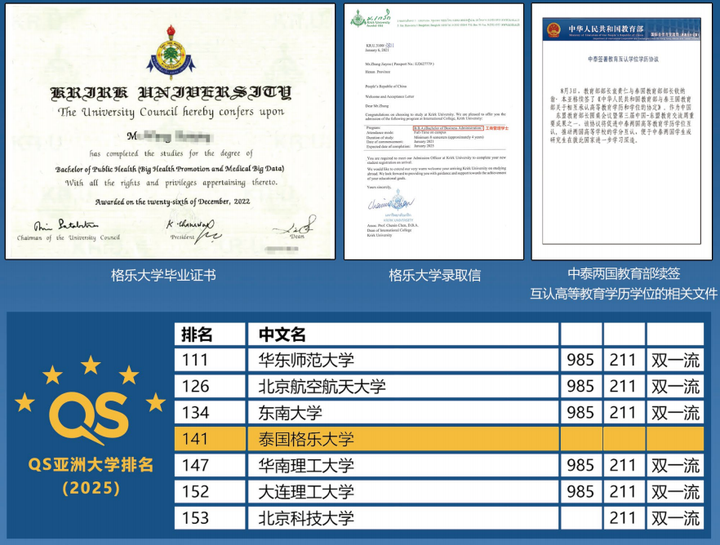Select the 华东师范大学 name cell
Viewport: 720px width, 545px height.
(x=403, y=360)
